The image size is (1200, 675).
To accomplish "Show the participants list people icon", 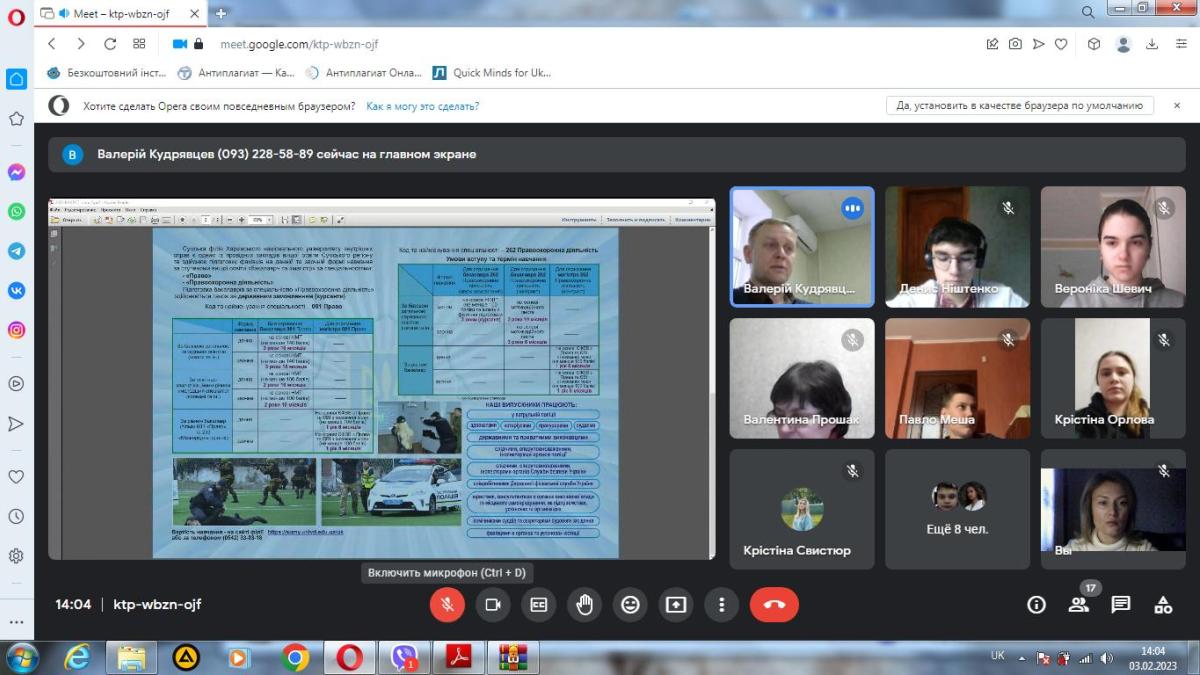I will (1078, 604).
